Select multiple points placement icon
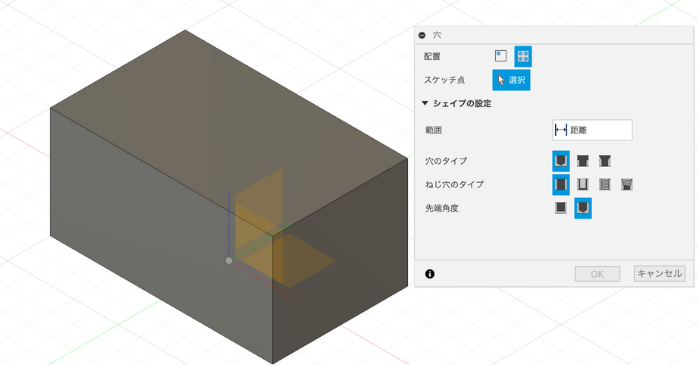The image size is (698, 365). point(523,57)
